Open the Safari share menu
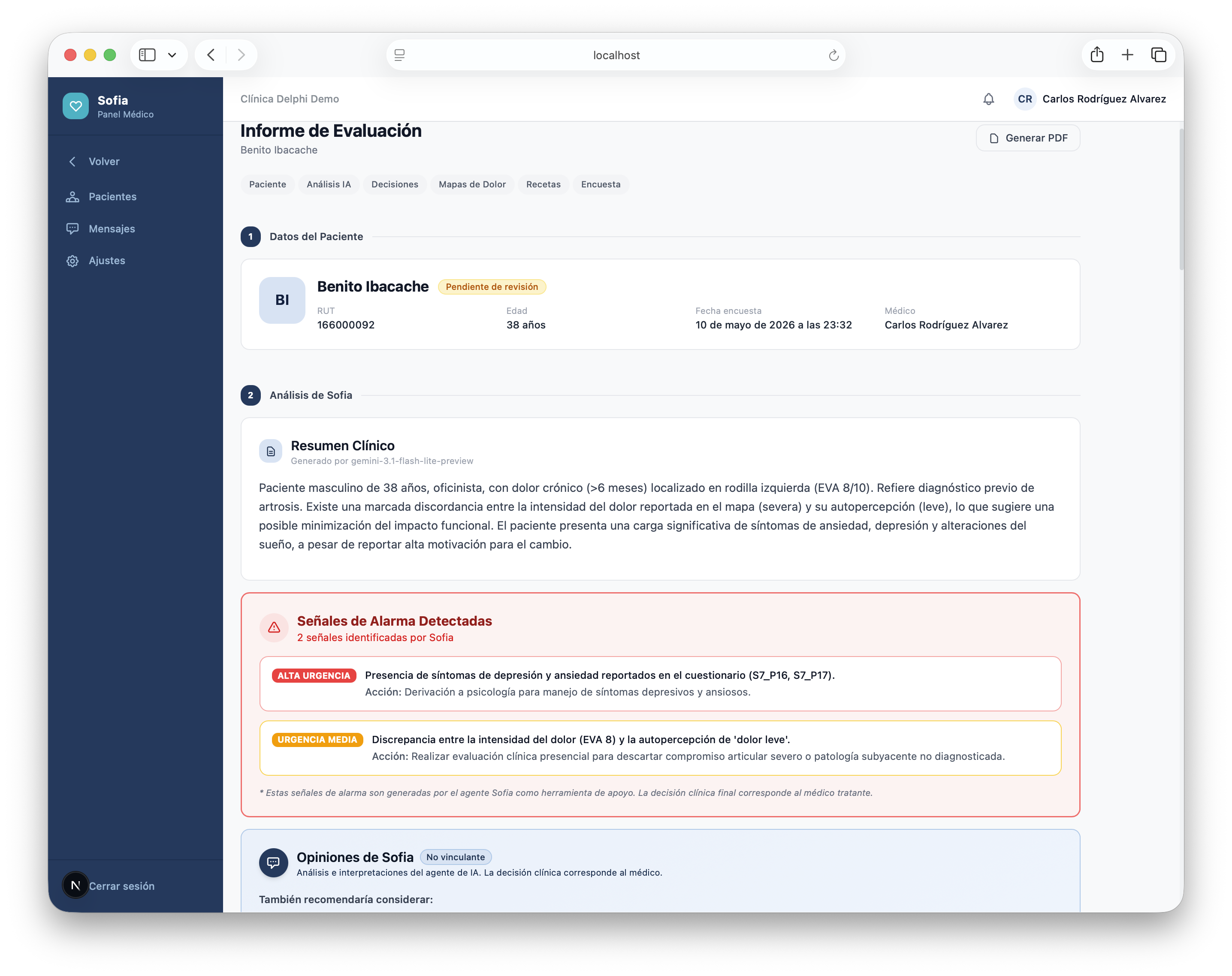The height and width of the screenshot is (976, 1232). 1096,55
